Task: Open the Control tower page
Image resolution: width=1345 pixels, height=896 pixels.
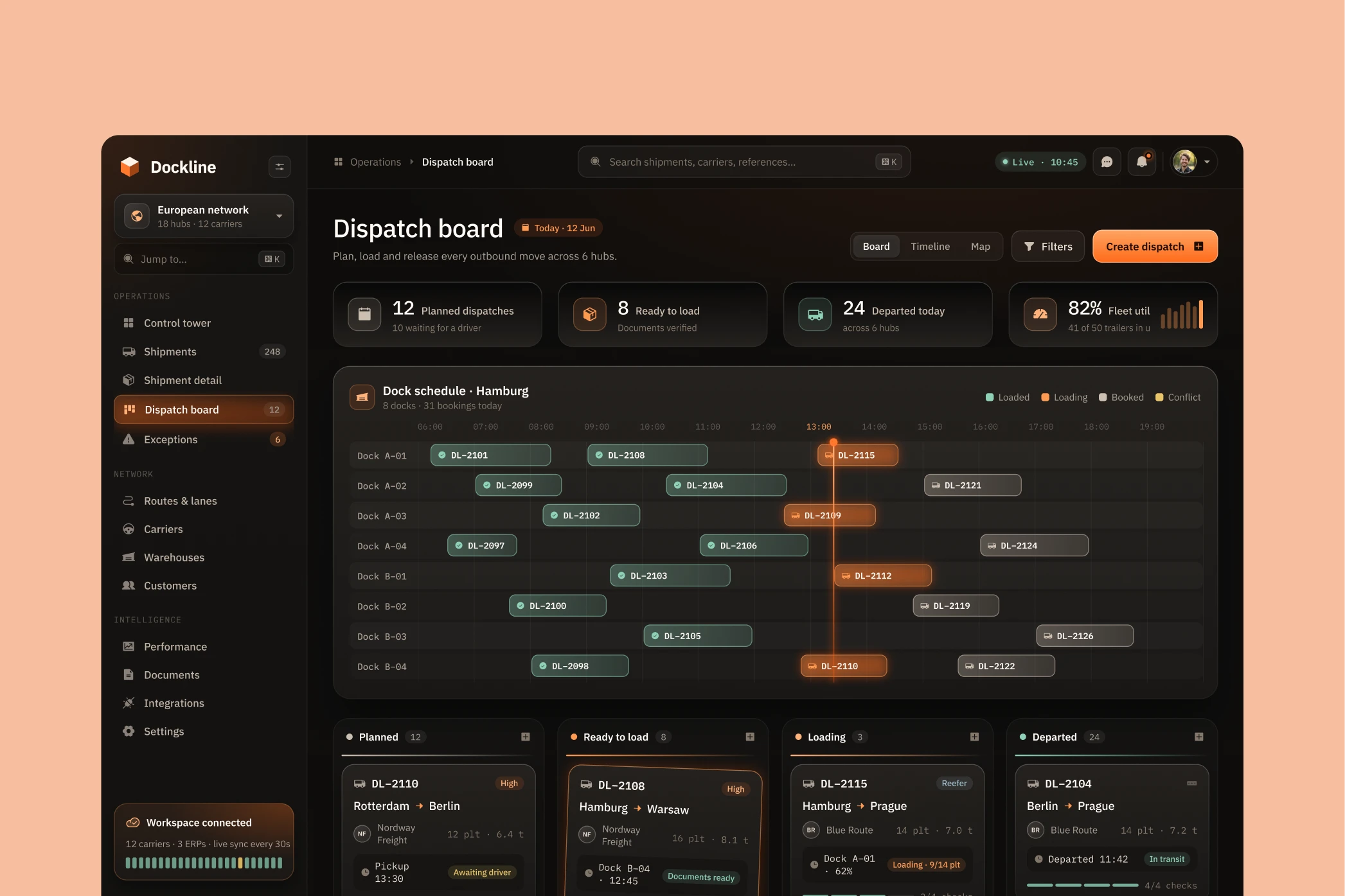Action: click(x=204, y=323)
